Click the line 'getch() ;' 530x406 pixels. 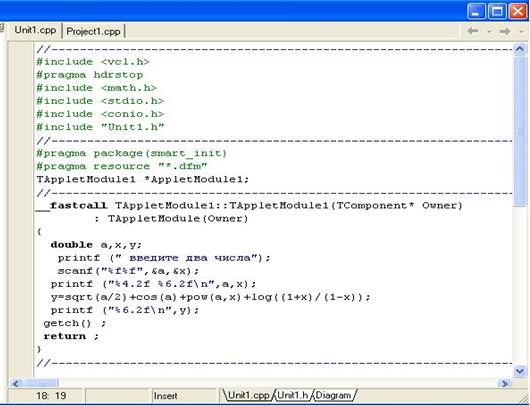pyautogui.click(x=75, y=323)
